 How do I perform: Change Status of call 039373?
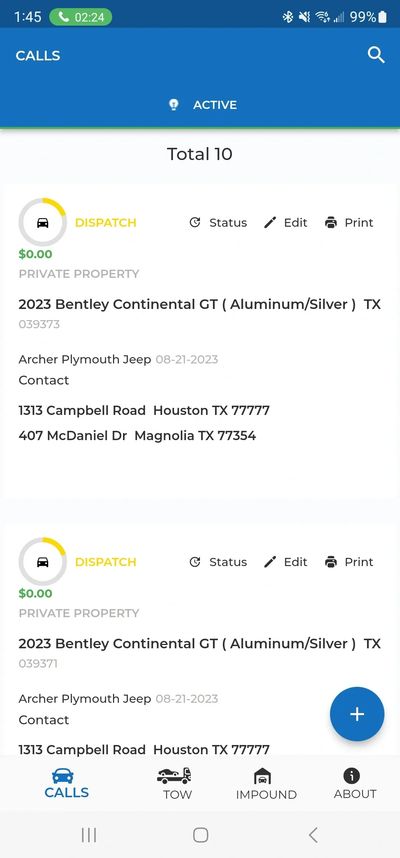[x=218, y=223]
